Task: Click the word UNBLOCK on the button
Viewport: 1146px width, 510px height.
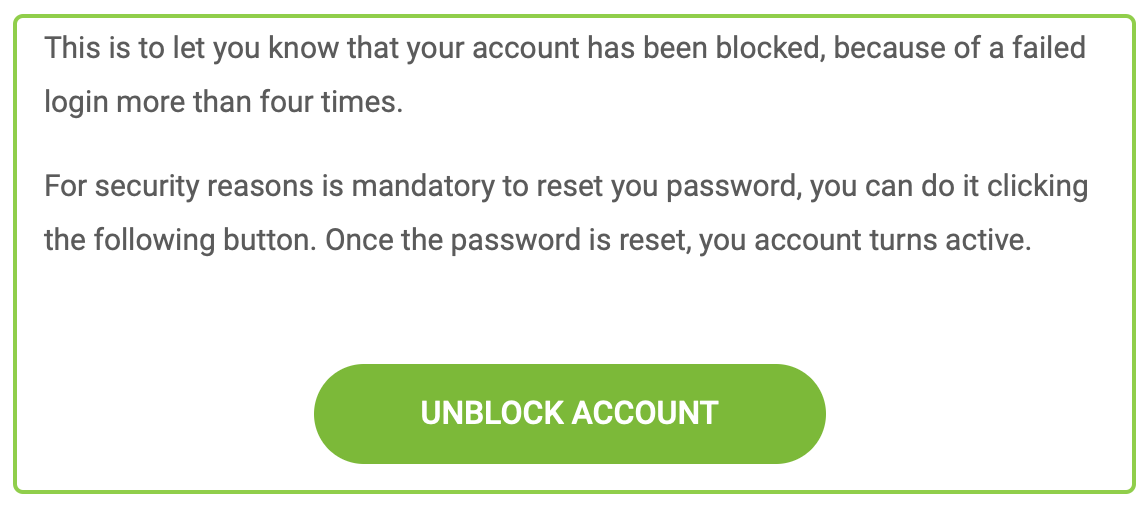Action: point(492,414)
